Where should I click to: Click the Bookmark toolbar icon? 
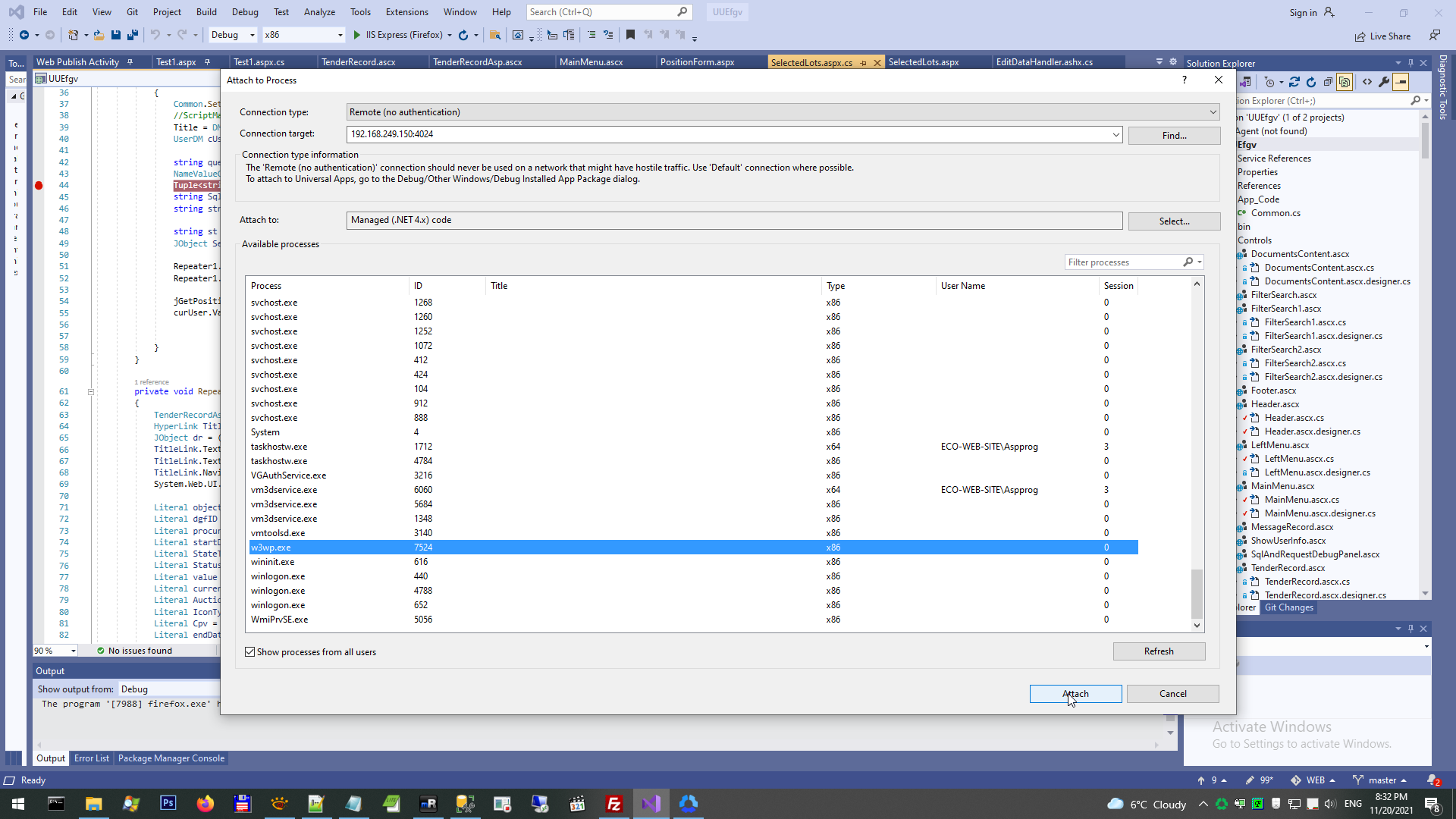(x=630, y=35)
